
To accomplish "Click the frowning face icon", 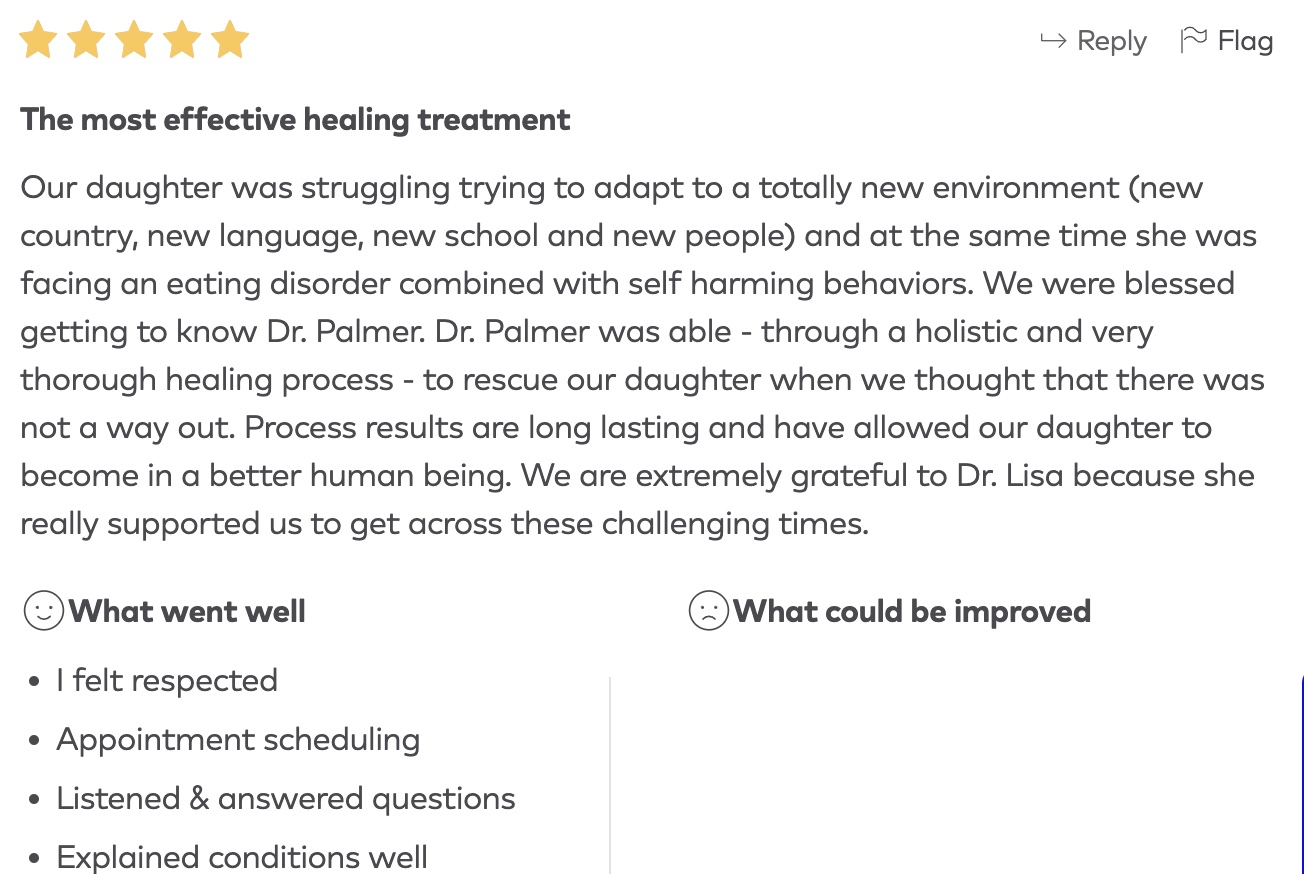I will click(708, 611).
